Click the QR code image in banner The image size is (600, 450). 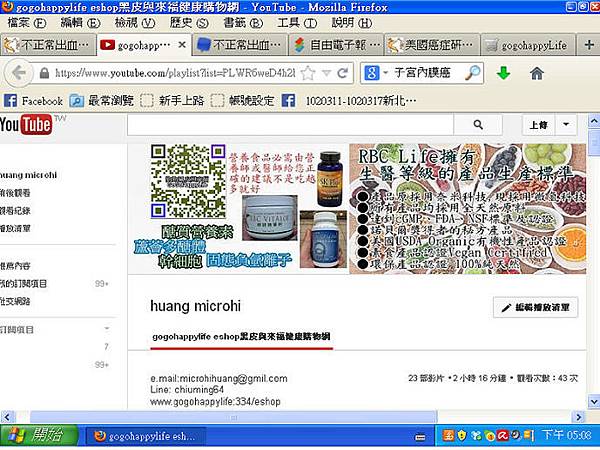coord(188,181)
